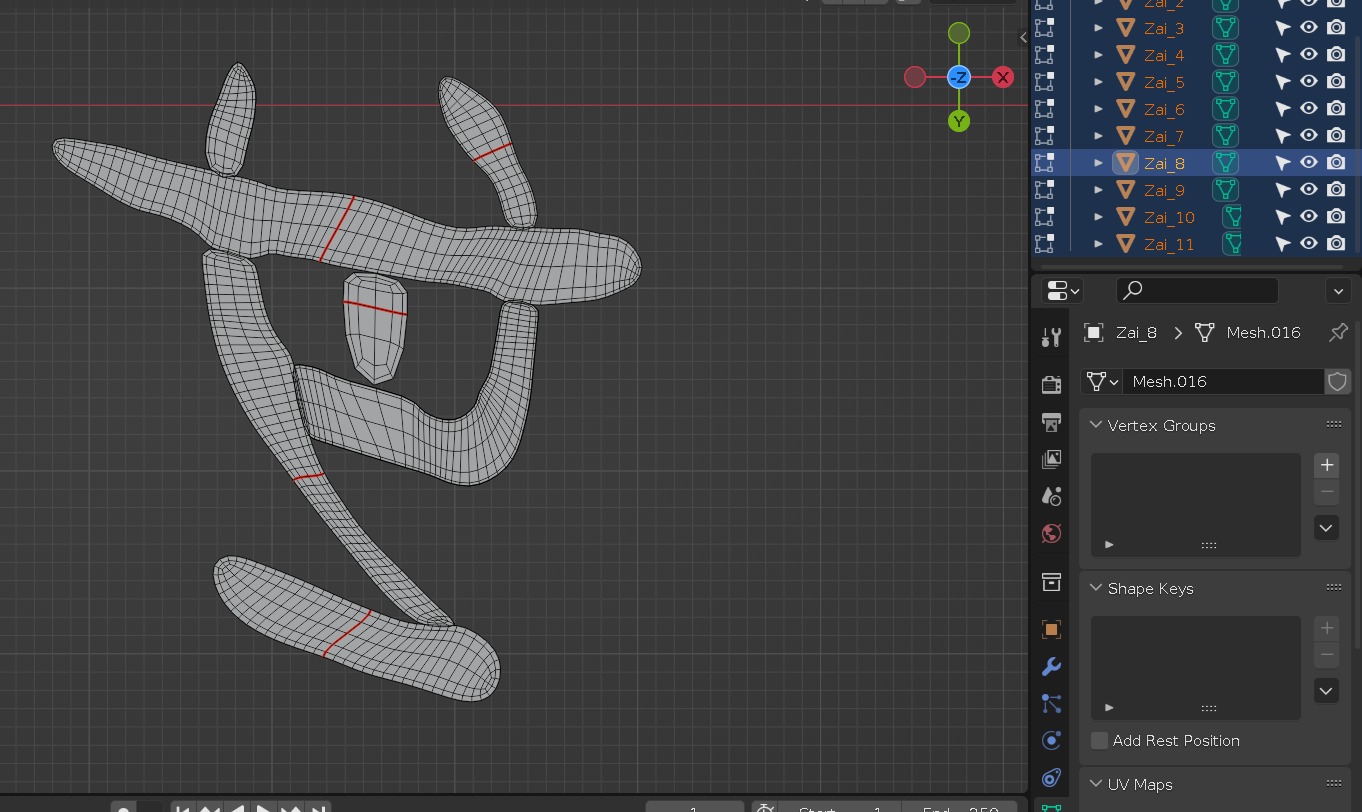1362x812 pixels.
Task: Expand the Zai_3 row in the outliner
Action: [x=1099, y=28]
